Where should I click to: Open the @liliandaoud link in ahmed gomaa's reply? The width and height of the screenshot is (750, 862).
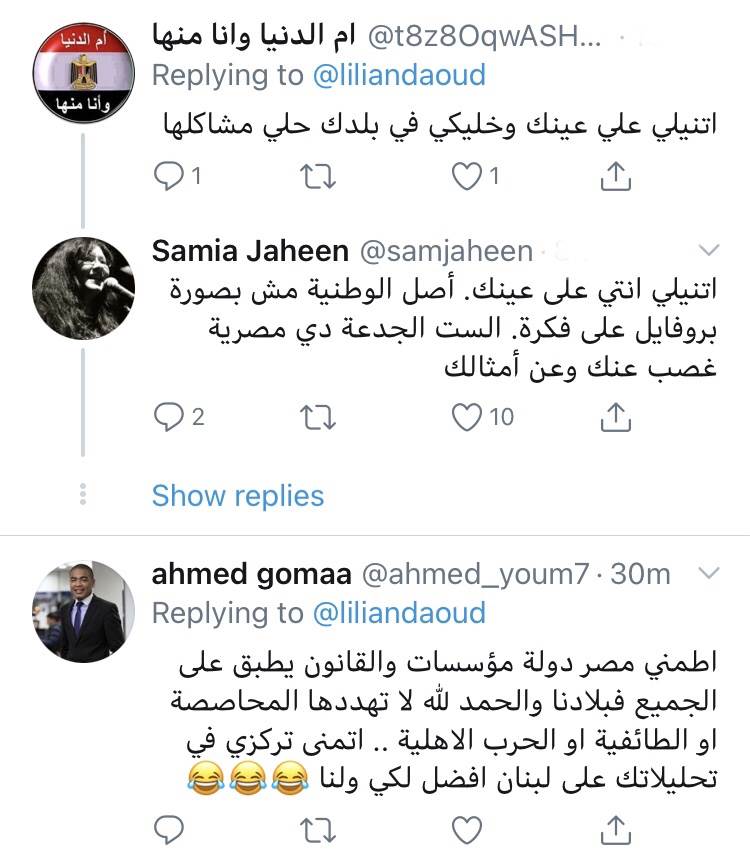click(400, 611)
